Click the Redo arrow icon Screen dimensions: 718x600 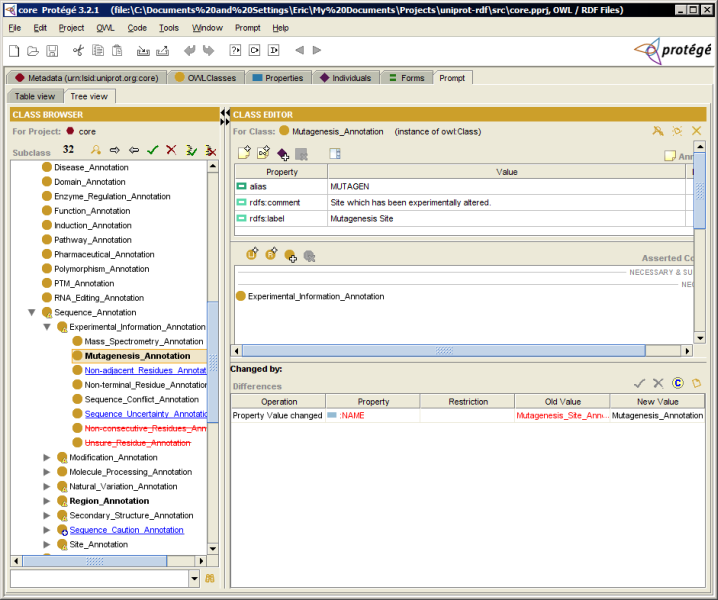coord(208,50)
